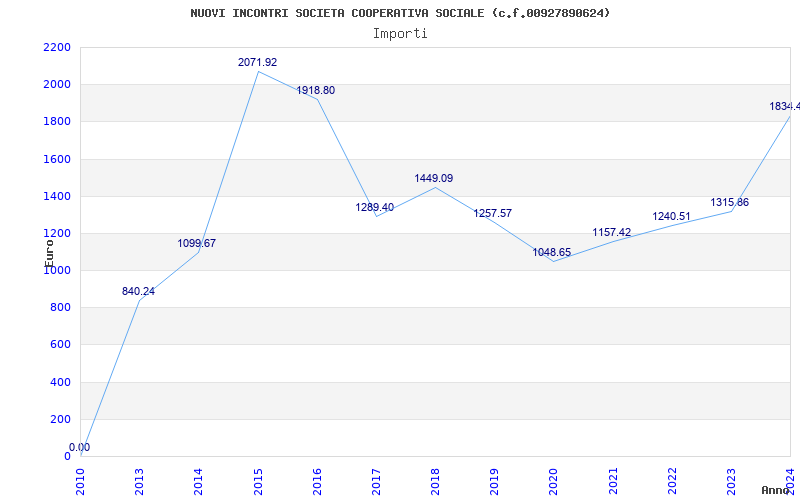Select the 0.00 data label
Viewport: 800px width, 500px height.
pyautogui.click(x=80, y=447)
